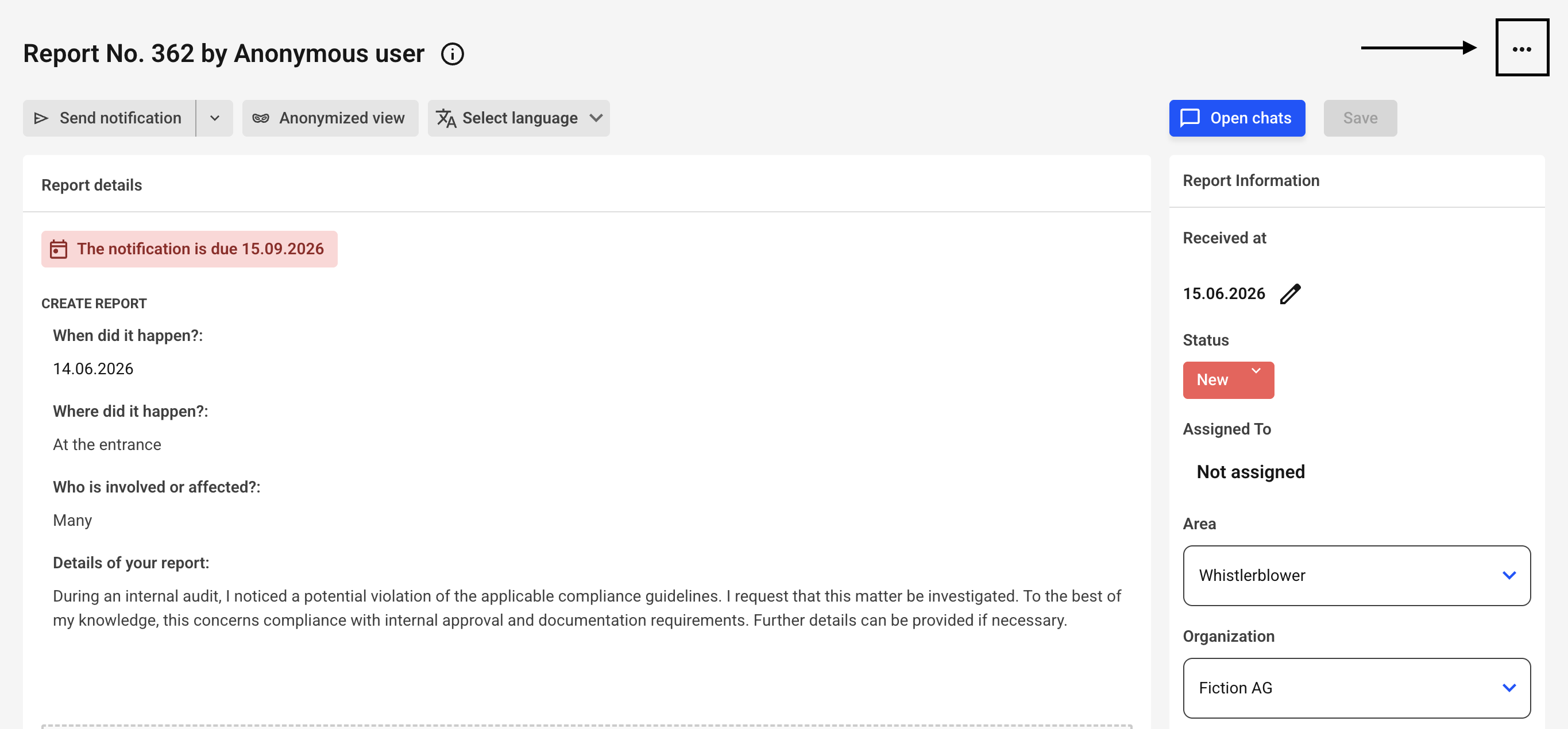Change the New status dropdown

[1229, 380]
